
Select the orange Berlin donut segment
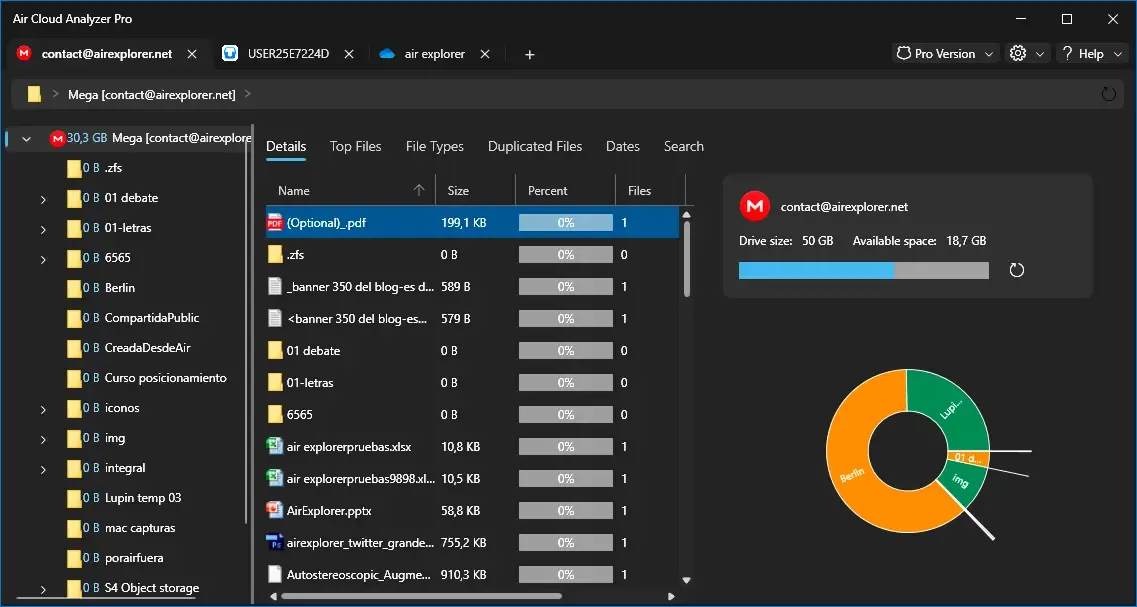852,476
